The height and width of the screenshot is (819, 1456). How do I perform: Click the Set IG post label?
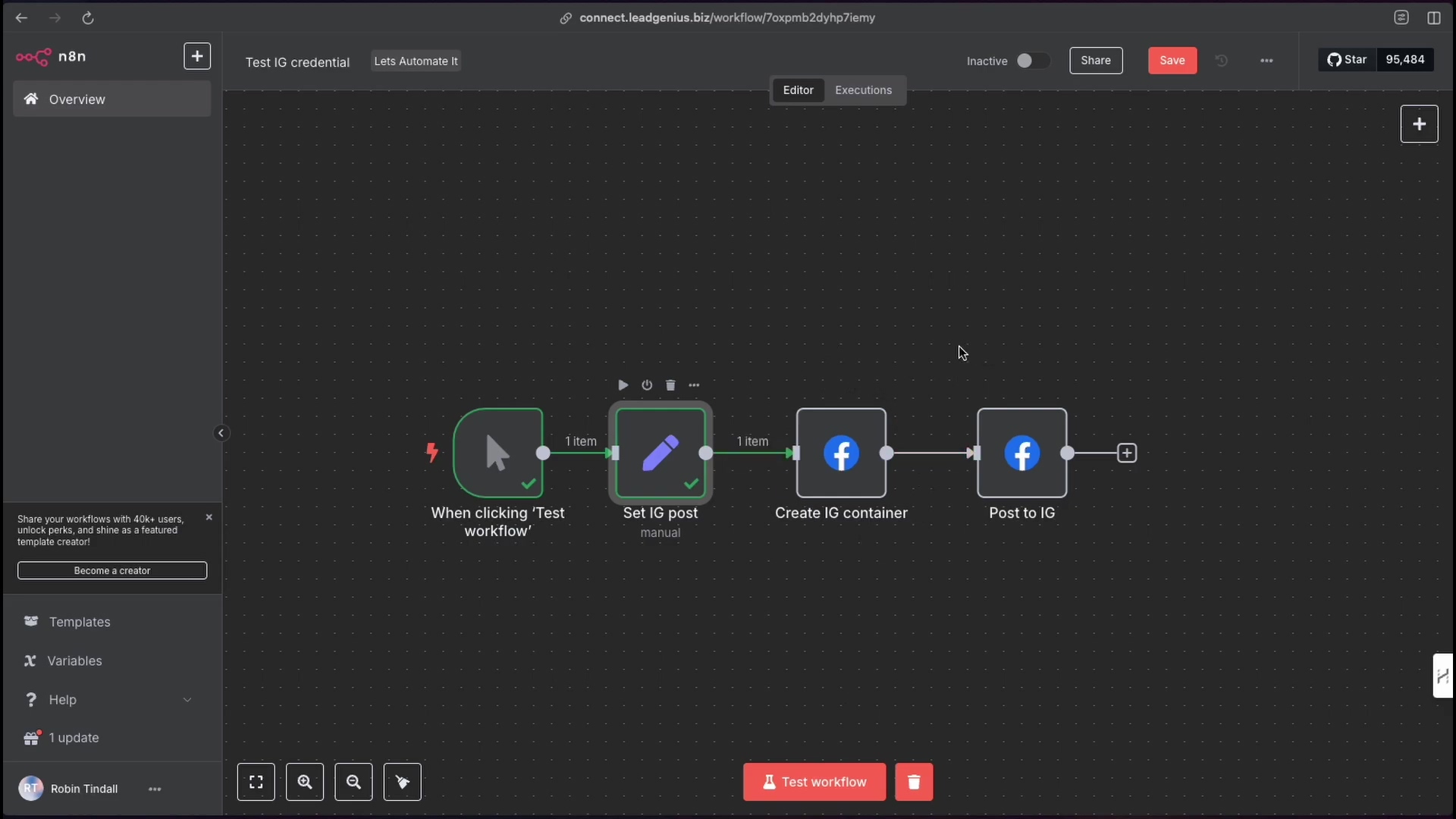coord(661,513)
